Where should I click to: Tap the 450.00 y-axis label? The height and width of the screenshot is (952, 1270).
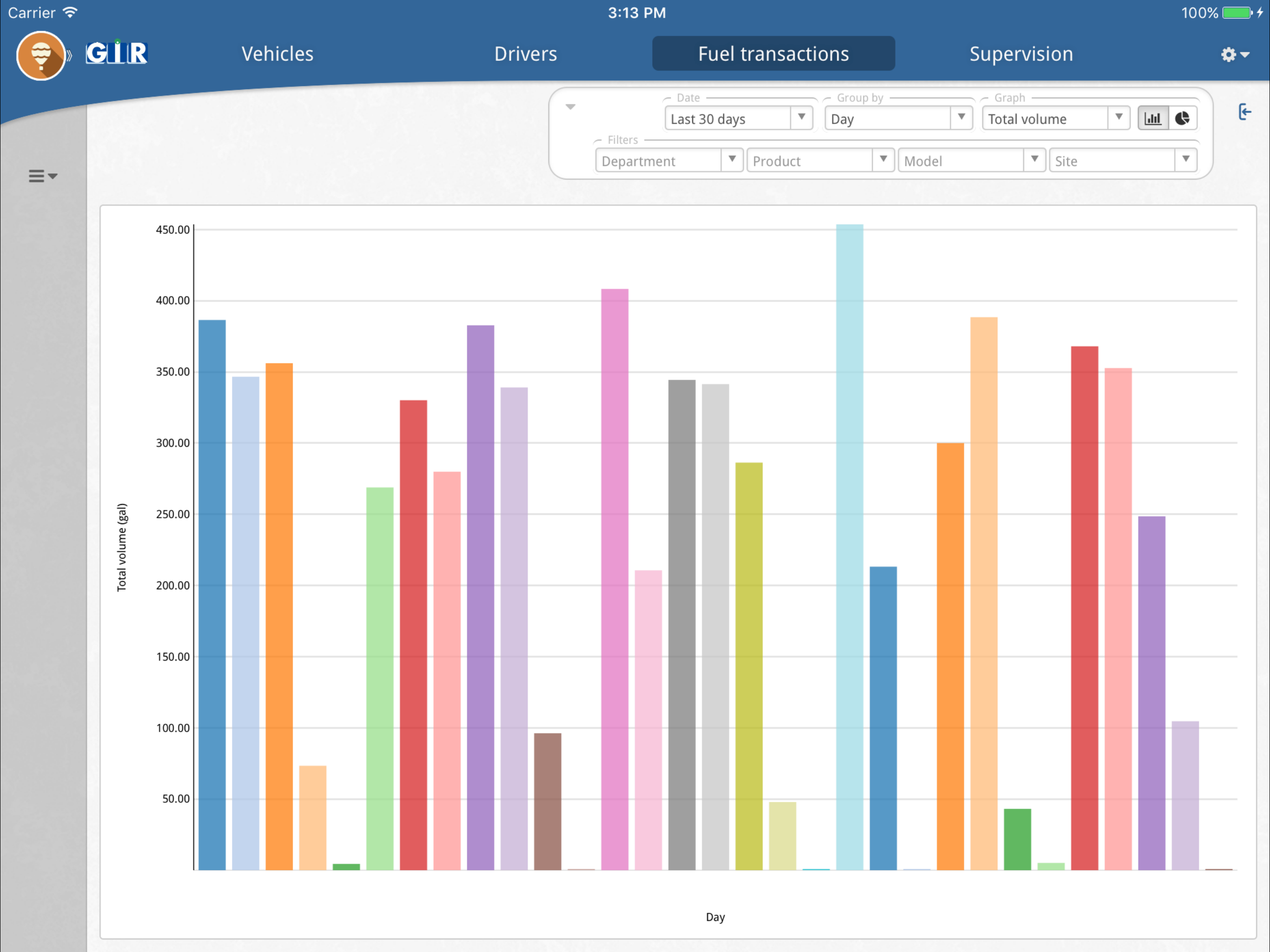click(x=172, y=230)
